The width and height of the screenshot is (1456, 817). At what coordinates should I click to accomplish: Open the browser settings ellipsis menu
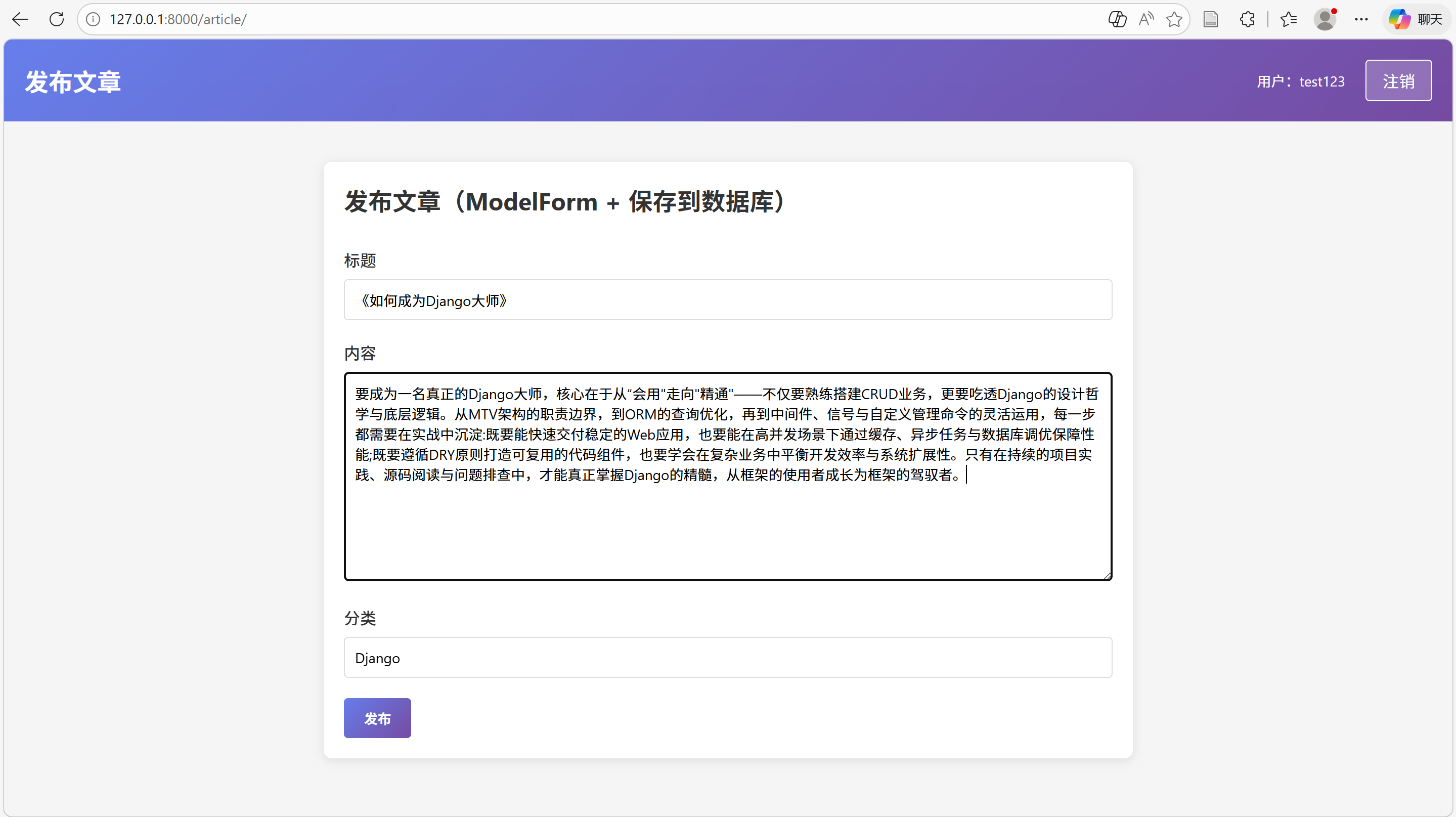pyautogui.click(x=1361, y=19)
